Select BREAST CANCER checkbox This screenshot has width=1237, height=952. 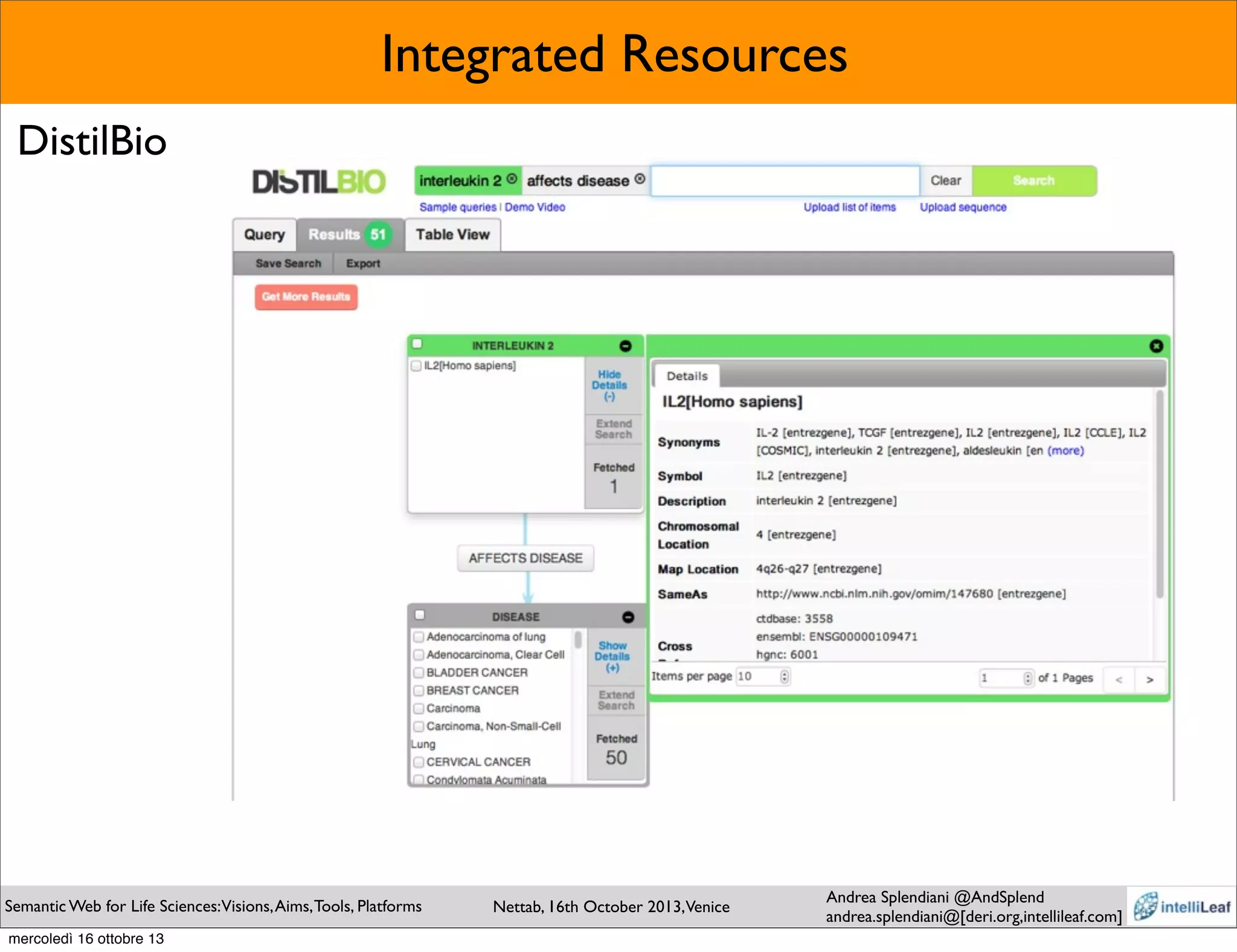coord(419,690)
